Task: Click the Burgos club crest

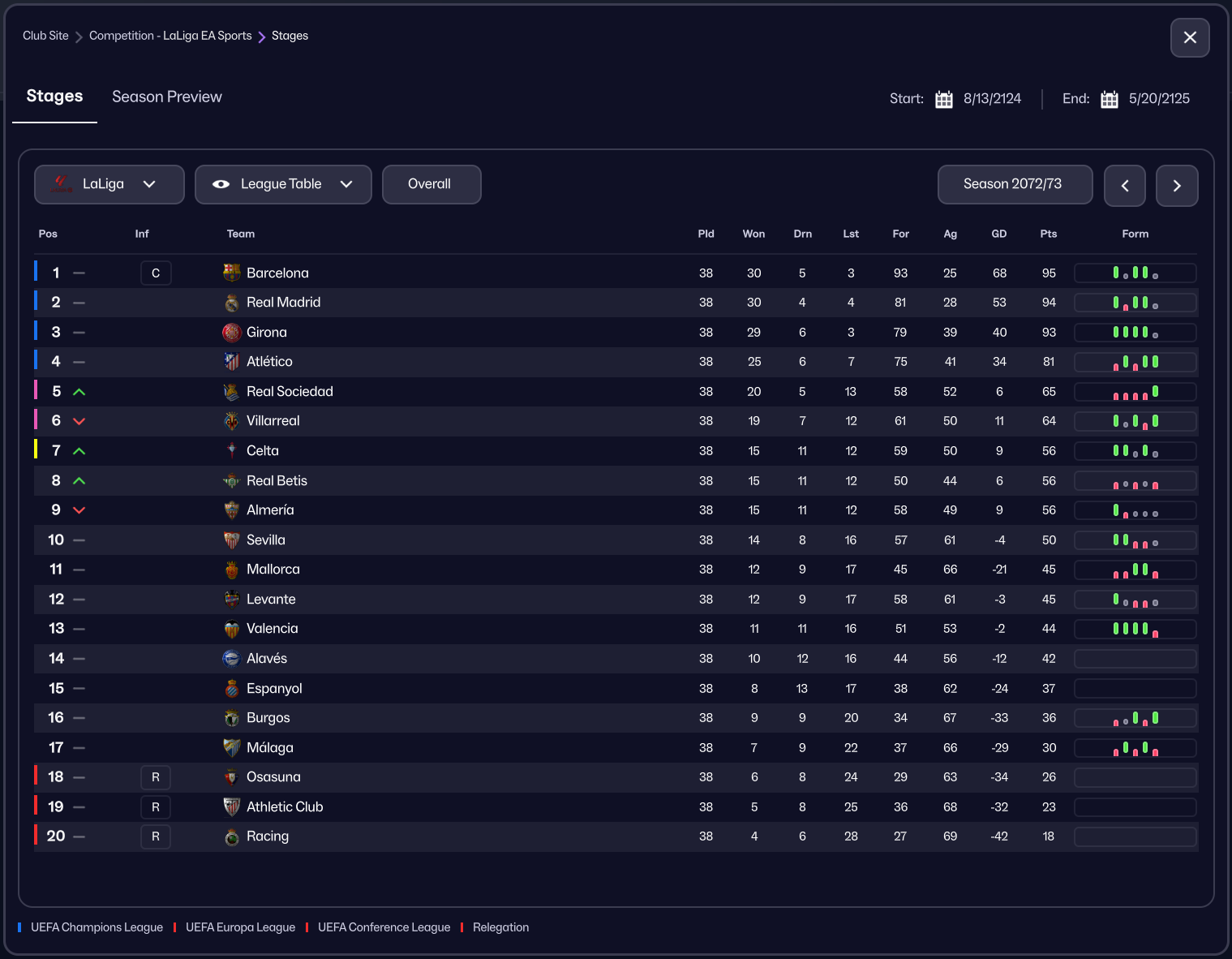Action: pyautogui.click(x=232, y=717)
